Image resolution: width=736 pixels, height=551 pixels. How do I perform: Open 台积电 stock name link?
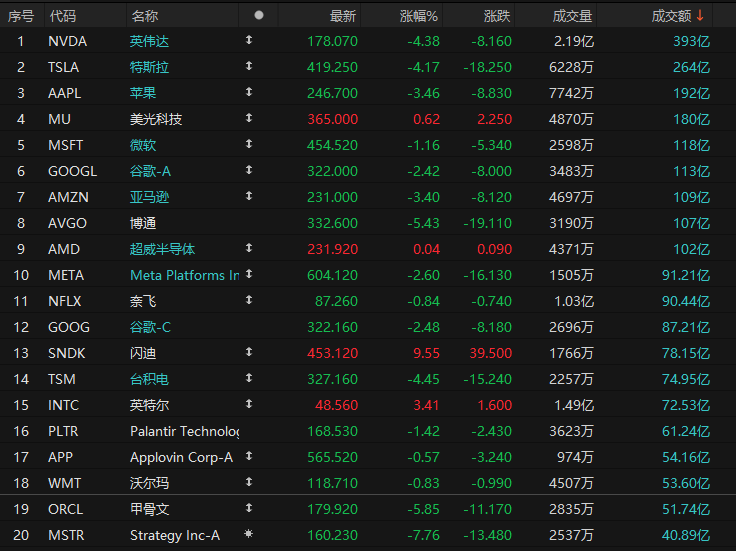point(149,379)
